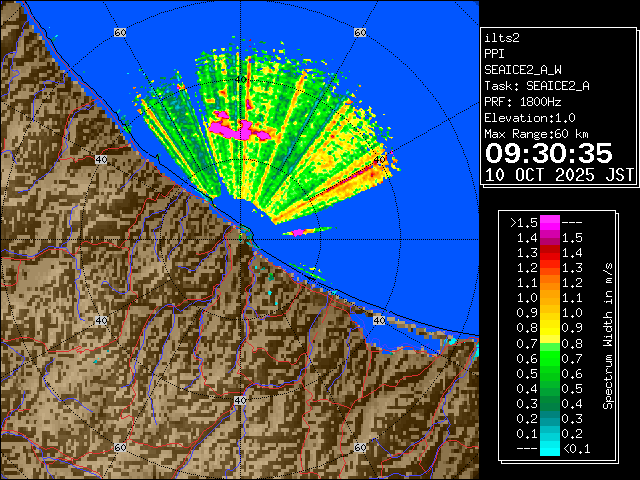Click the '>1.5' label at legend top
The image size is (640, 480).
pyautogui.click(x=524, y=222)
